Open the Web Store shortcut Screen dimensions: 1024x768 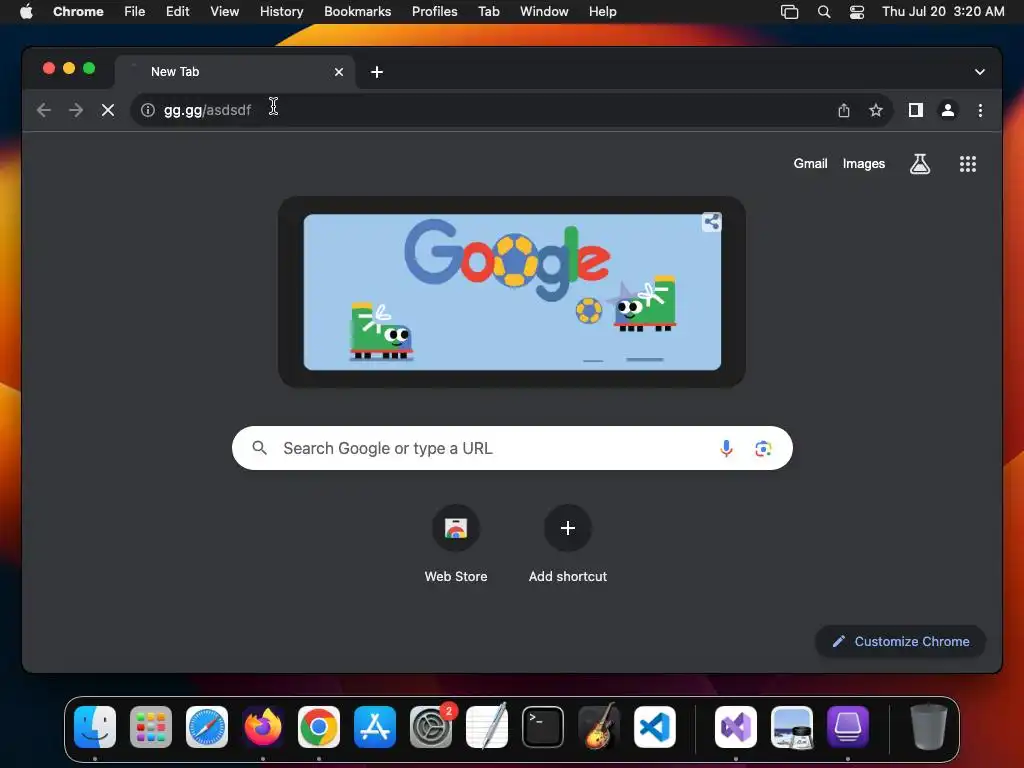[x=456, y=543]
